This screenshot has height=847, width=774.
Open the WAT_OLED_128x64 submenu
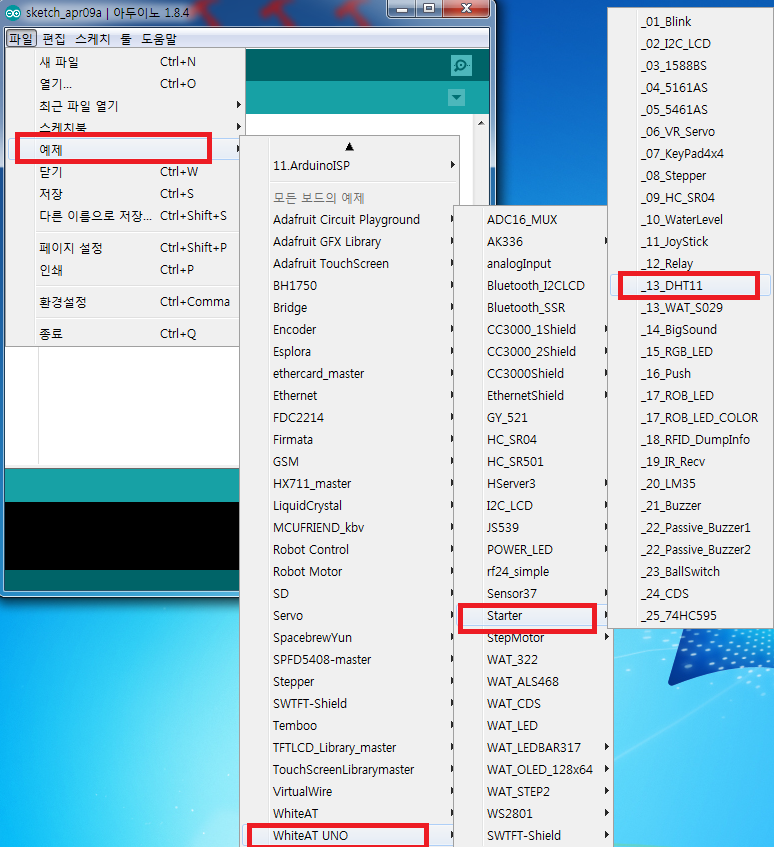534,769
